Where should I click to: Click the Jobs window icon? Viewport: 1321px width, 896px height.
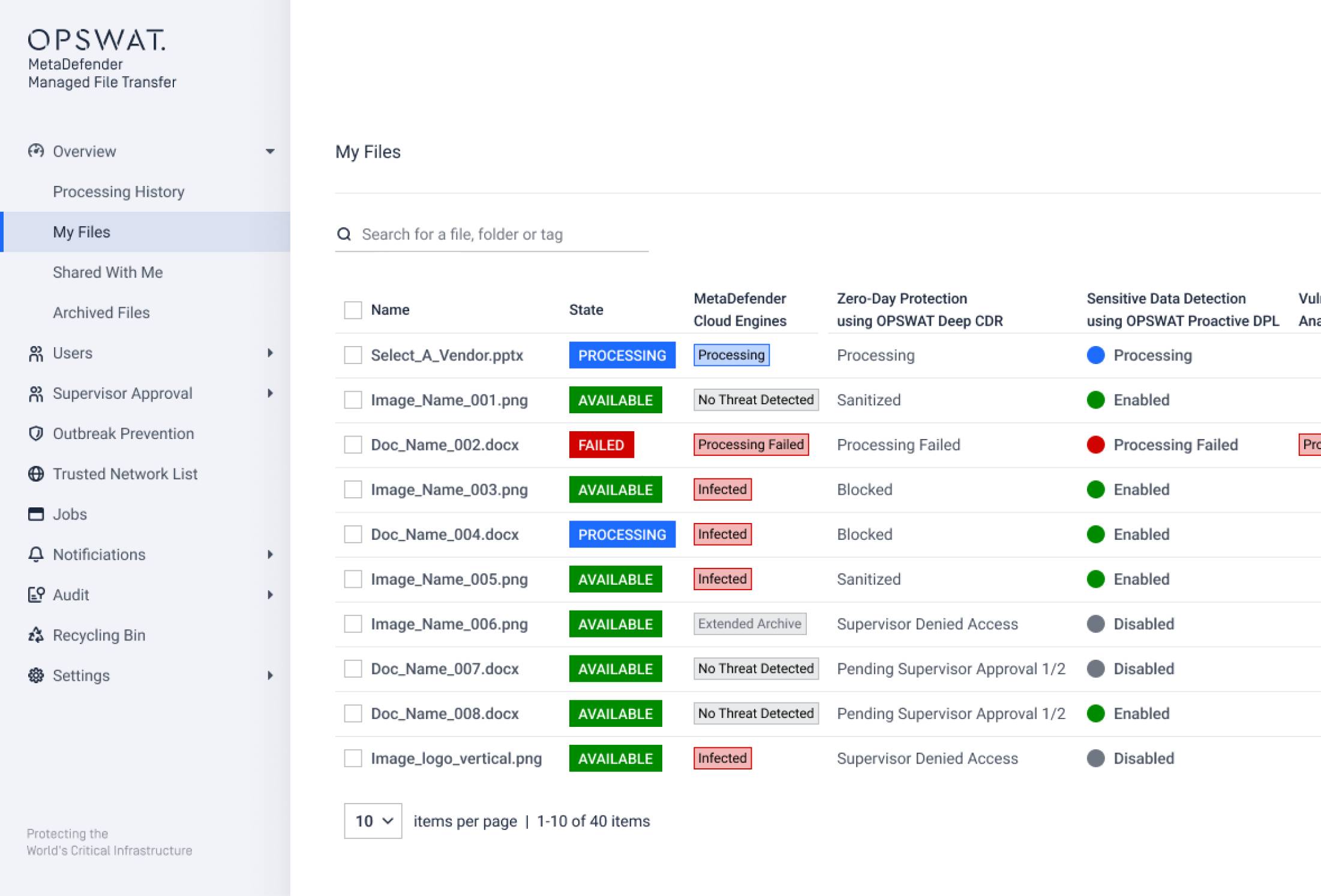pos(36,514)
